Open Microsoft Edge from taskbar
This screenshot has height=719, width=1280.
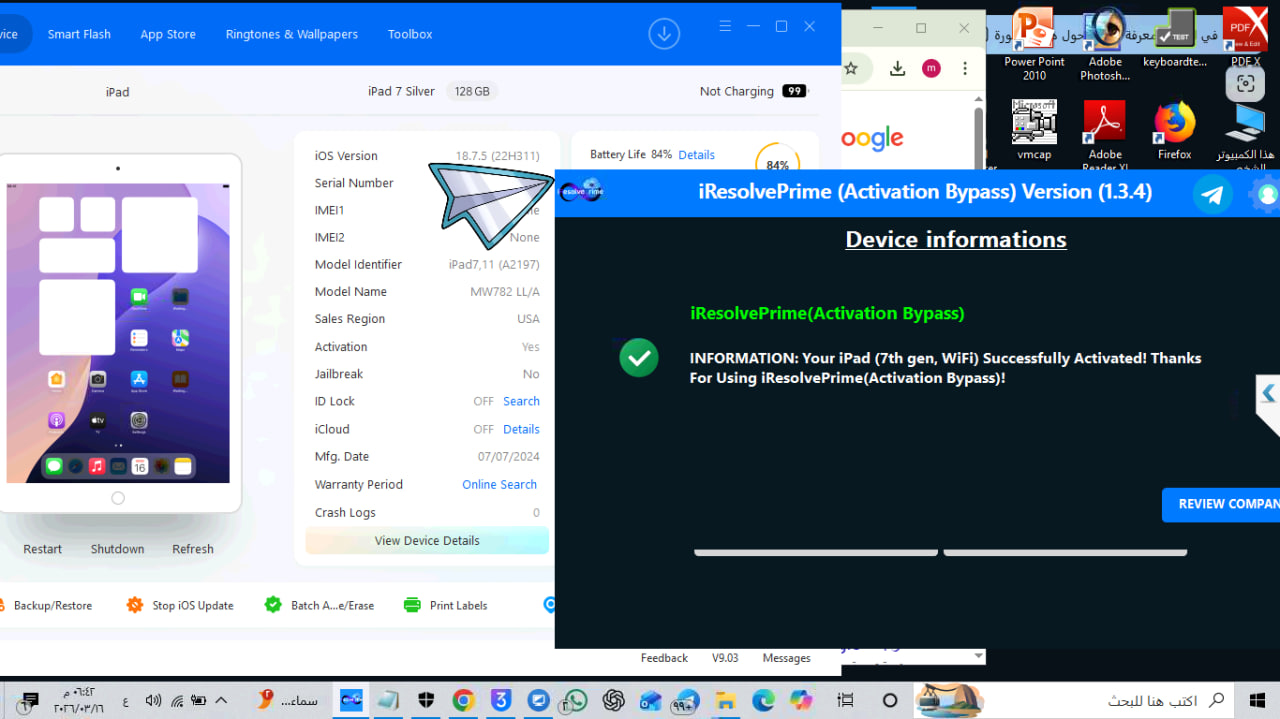point(763,700)
